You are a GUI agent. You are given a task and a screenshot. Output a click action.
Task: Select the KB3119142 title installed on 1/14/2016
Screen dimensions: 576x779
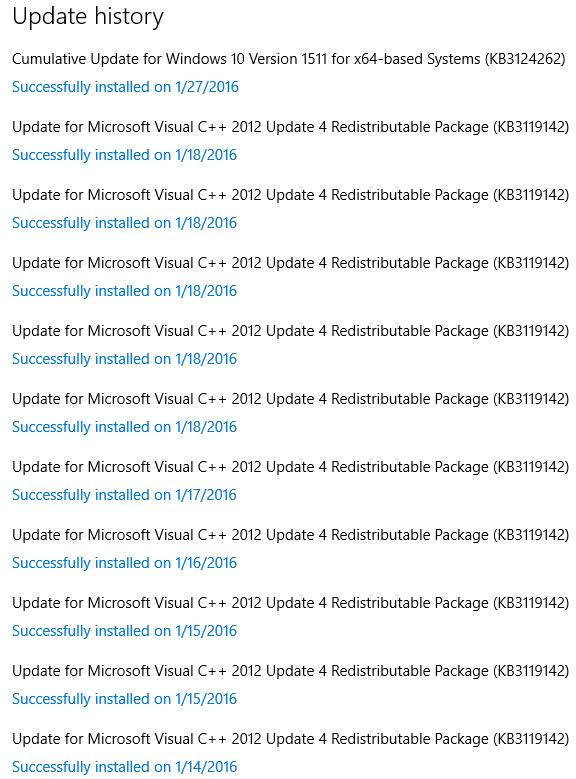(x=291, y=739)
